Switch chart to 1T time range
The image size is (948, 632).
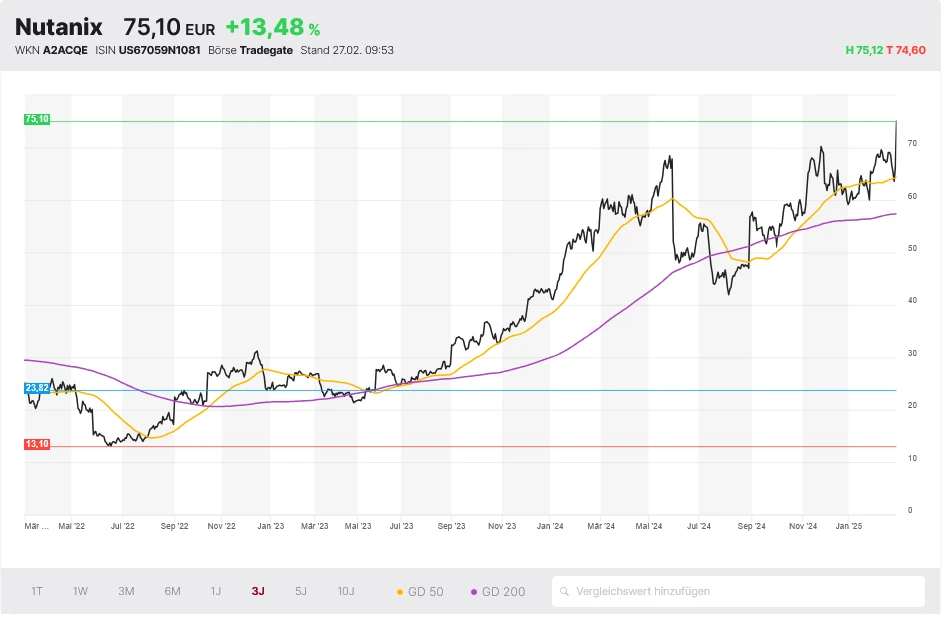click(37, 591)
